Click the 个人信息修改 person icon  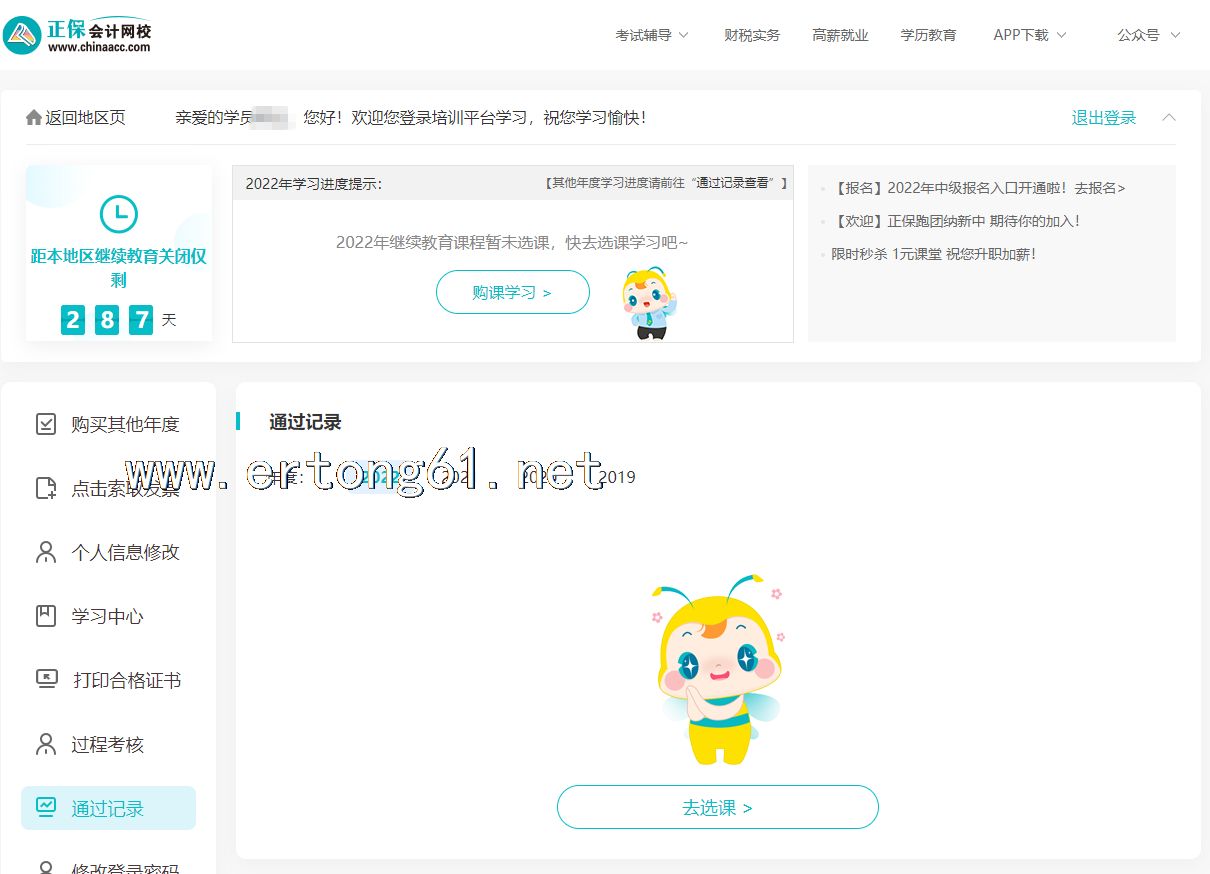pyautogui.click(x=46, y=552)
